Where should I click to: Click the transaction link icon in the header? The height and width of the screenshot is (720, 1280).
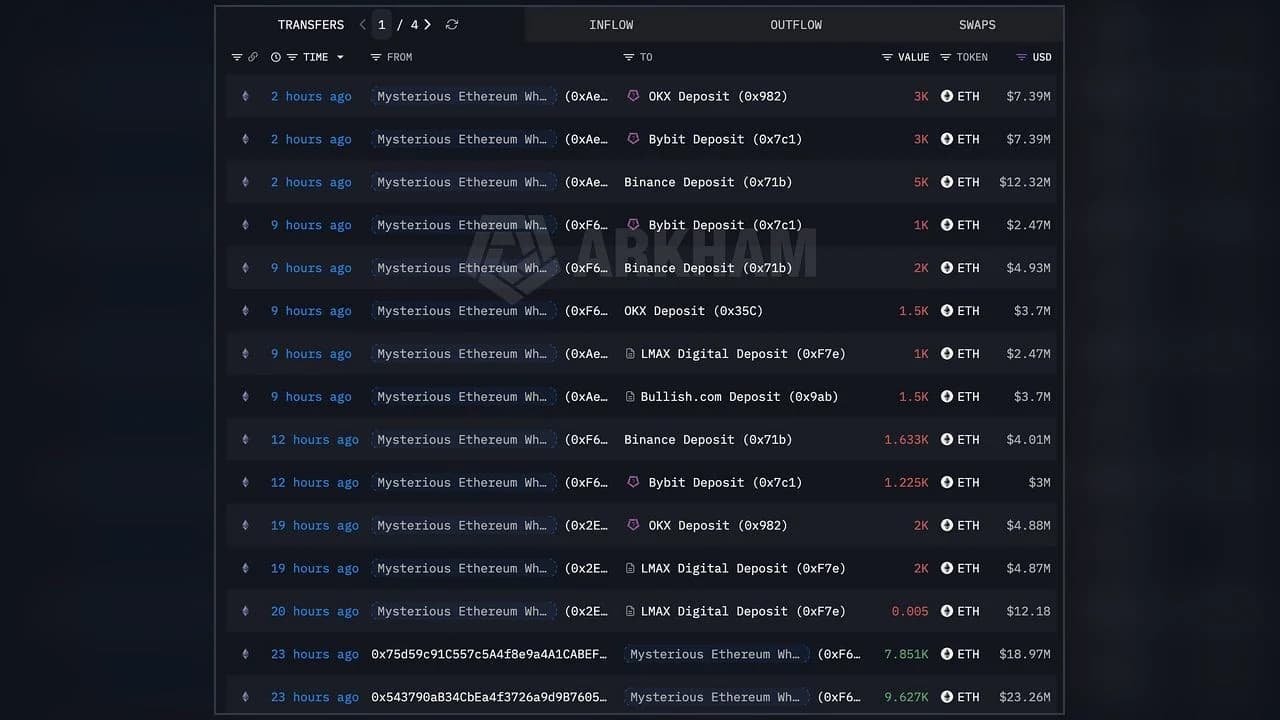[x=253, y=57]
